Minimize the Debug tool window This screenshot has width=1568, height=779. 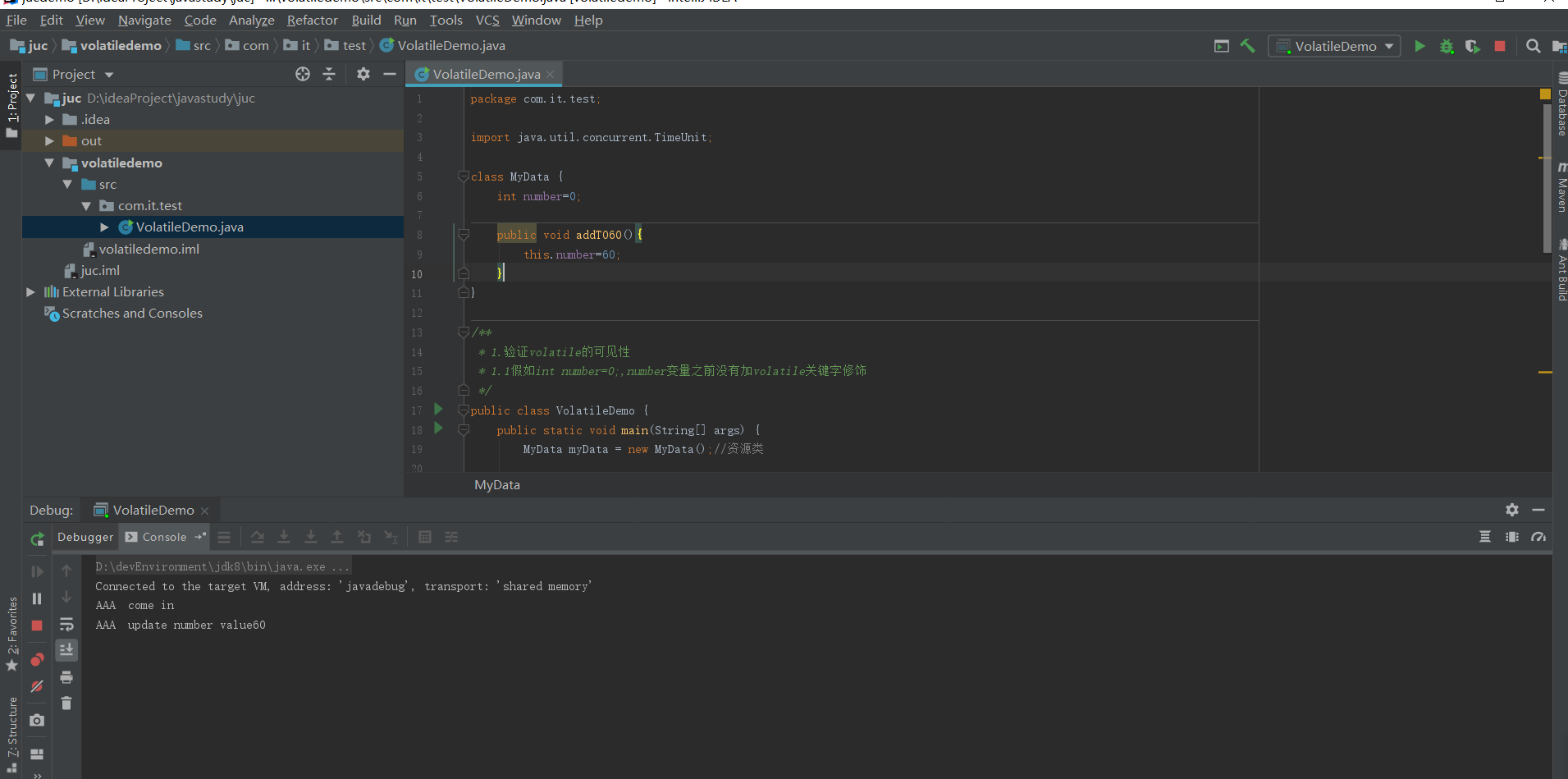coord(1538,510)
